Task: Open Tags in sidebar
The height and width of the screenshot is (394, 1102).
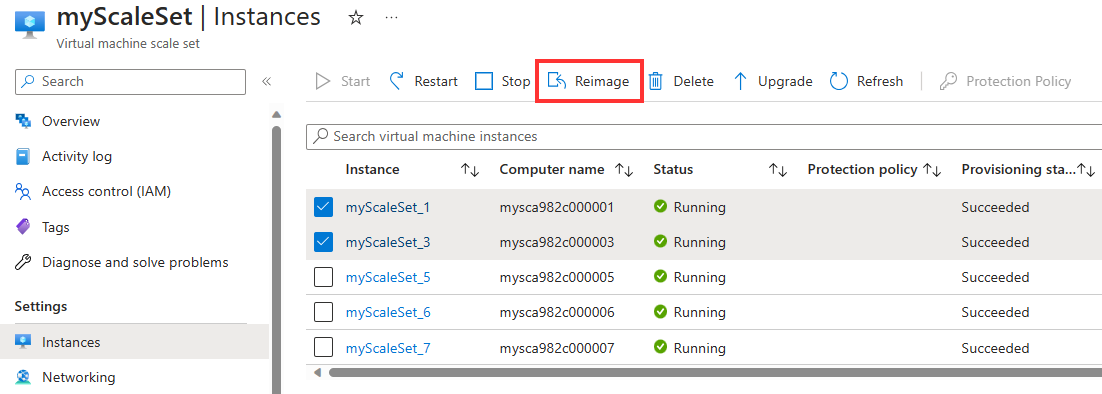Action: pyautogui.click(x=42, y=228)
